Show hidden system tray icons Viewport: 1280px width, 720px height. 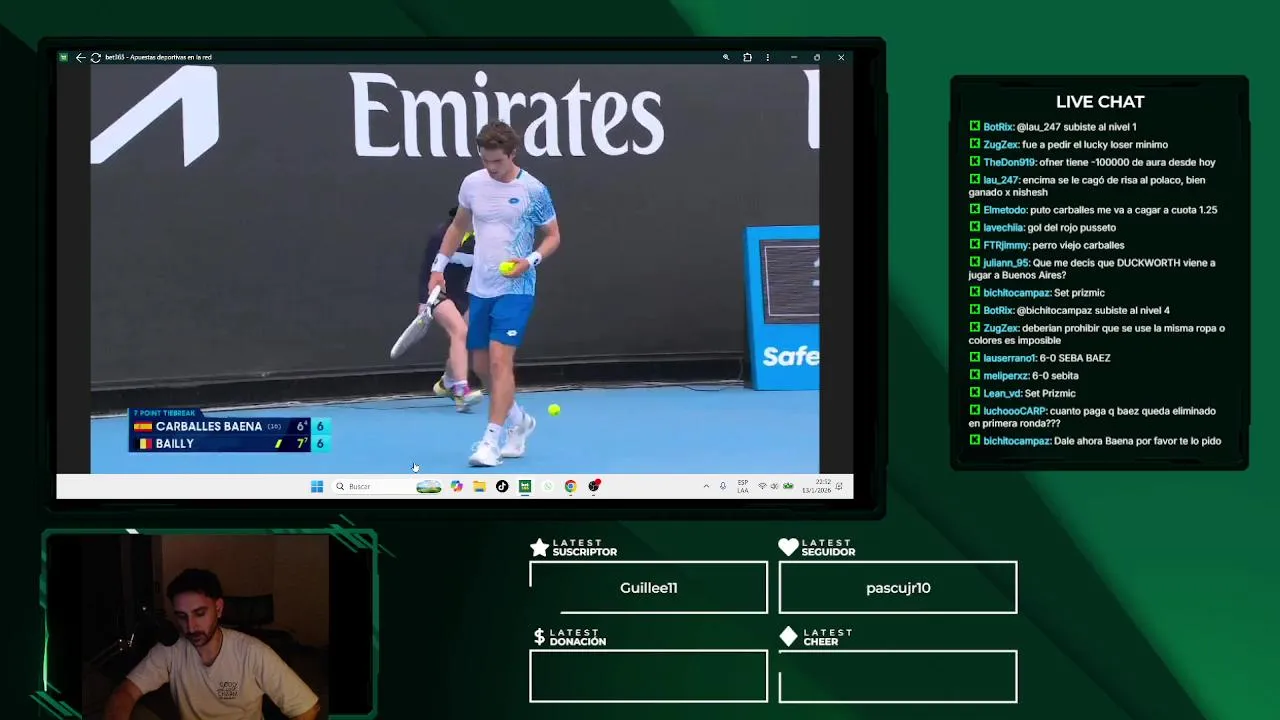point(706,486)
